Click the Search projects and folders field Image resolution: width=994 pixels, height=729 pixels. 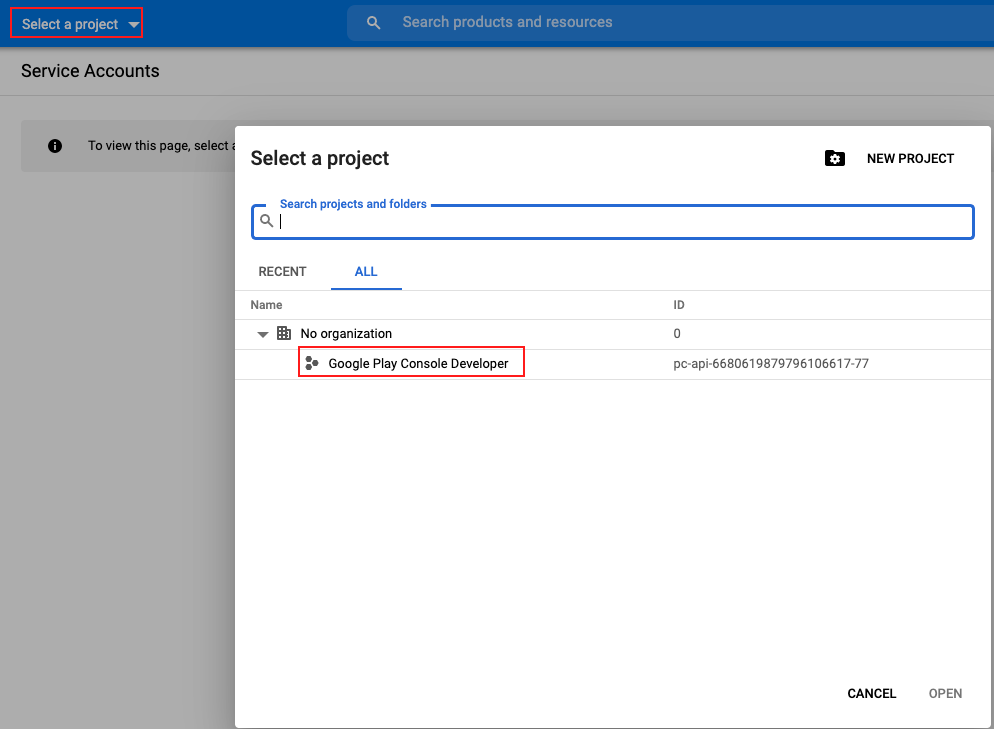tap(612, 222)
